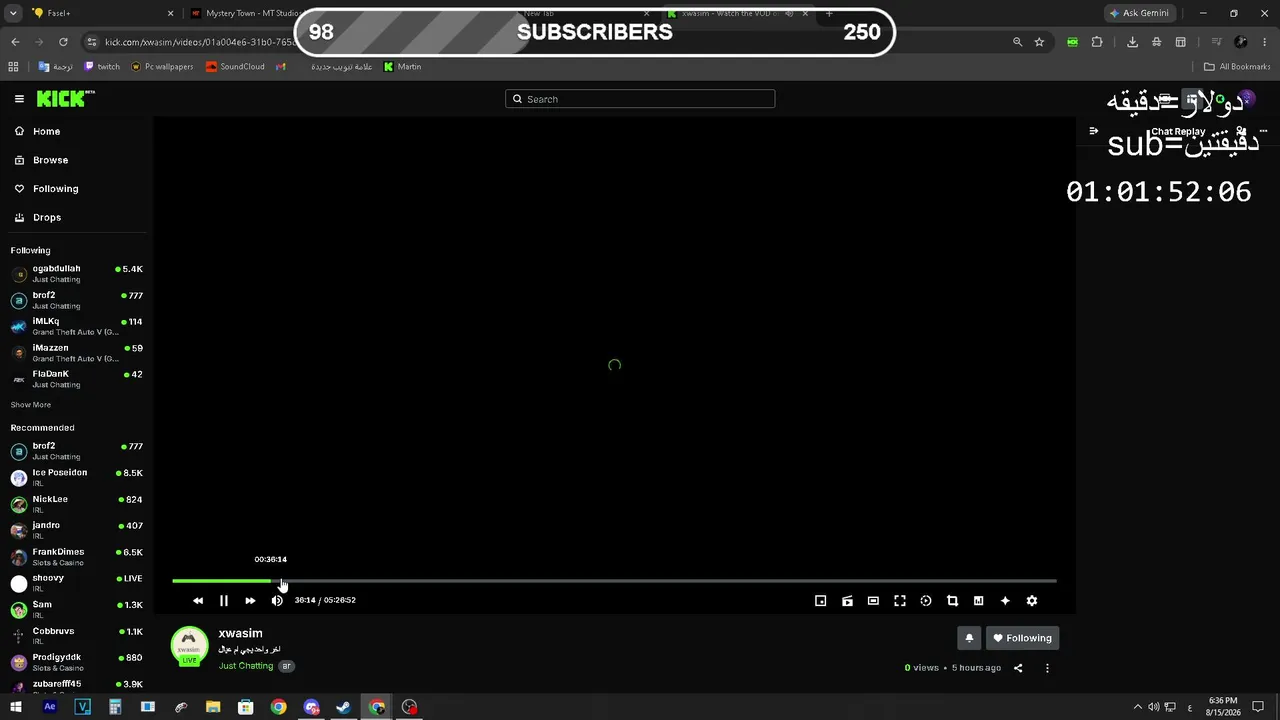
Task: Pause the video
Action: tap(224, 601)
